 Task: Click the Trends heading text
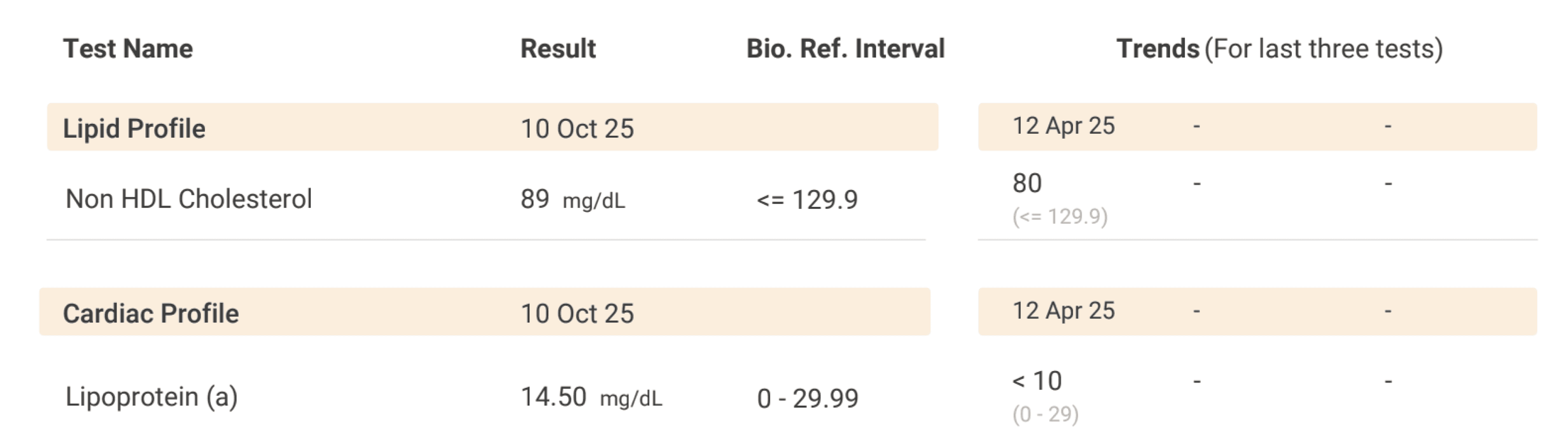pyautogui.click(x=1158, y=49)
